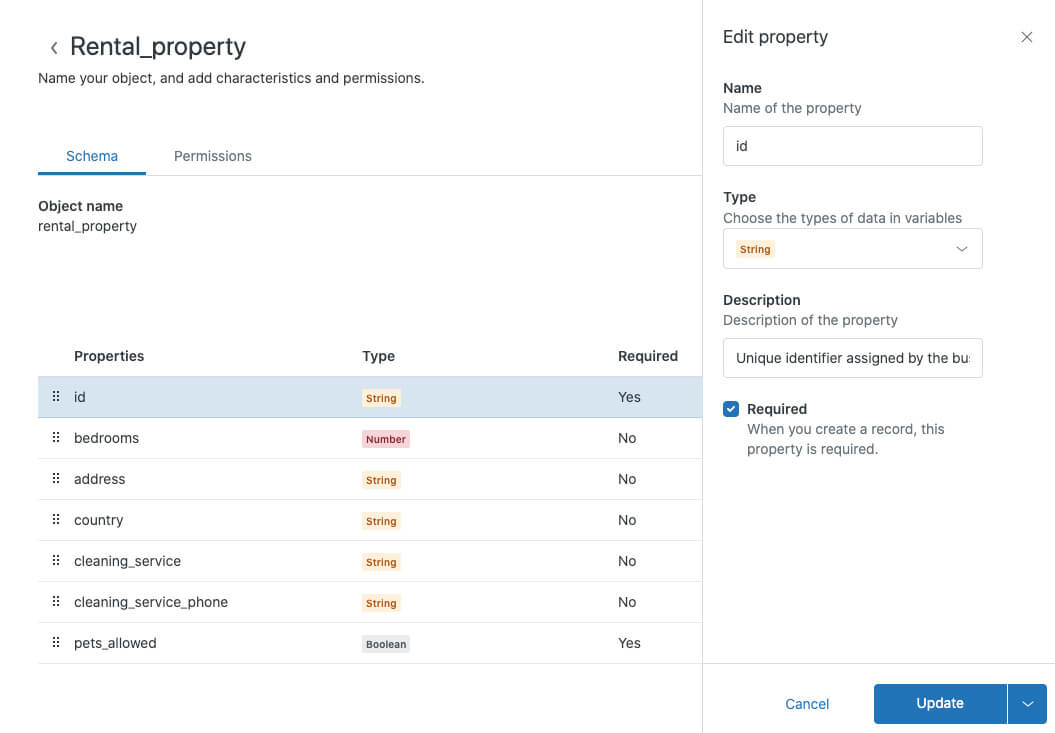Switch to the Schema tab
1055x733 pixels.
coord(92,156)
